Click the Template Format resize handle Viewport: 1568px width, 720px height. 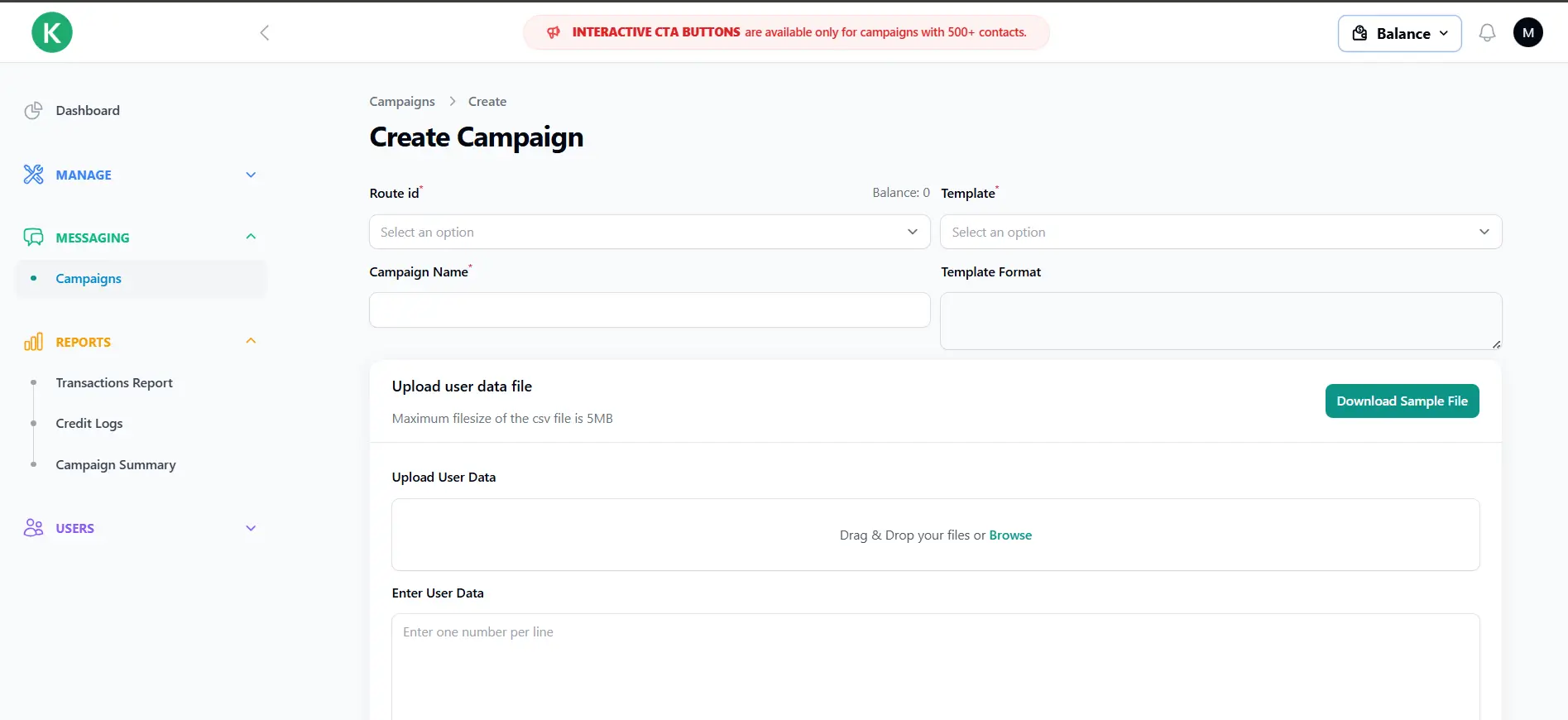click(x=1496, y=344)
